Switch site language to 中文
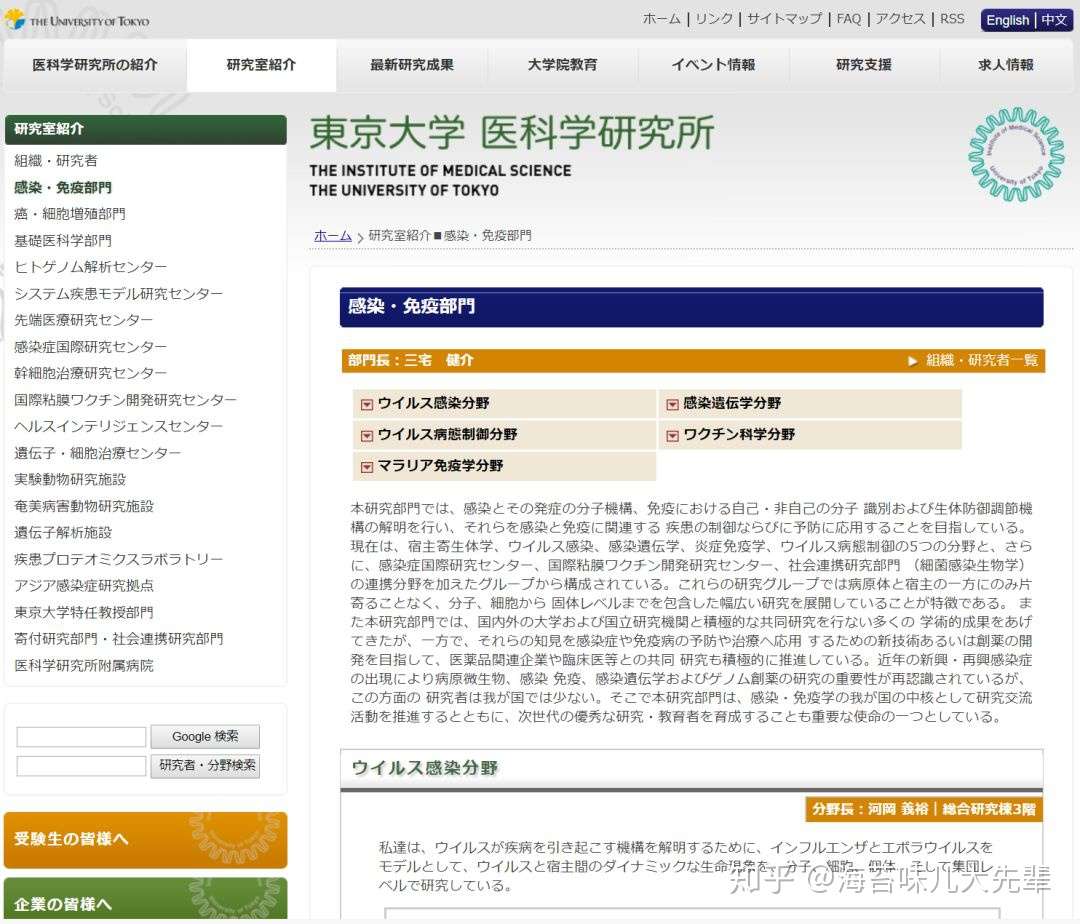Viewport: 1080px width, 924px height. pyautogui.click(x=1054, y=20)
